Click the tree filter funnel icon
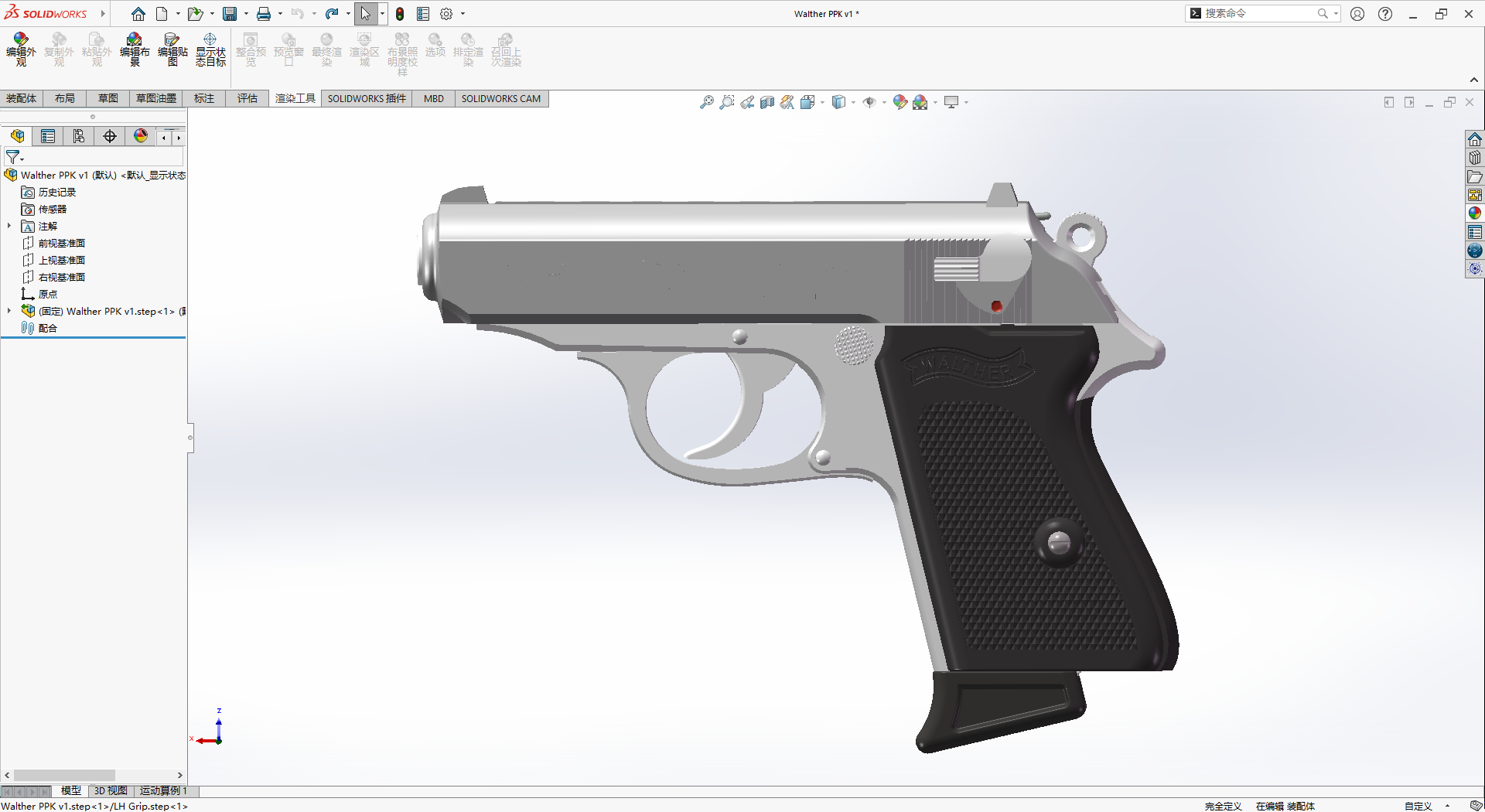This screenshot has height=812, width=1485. pos(13,157)
